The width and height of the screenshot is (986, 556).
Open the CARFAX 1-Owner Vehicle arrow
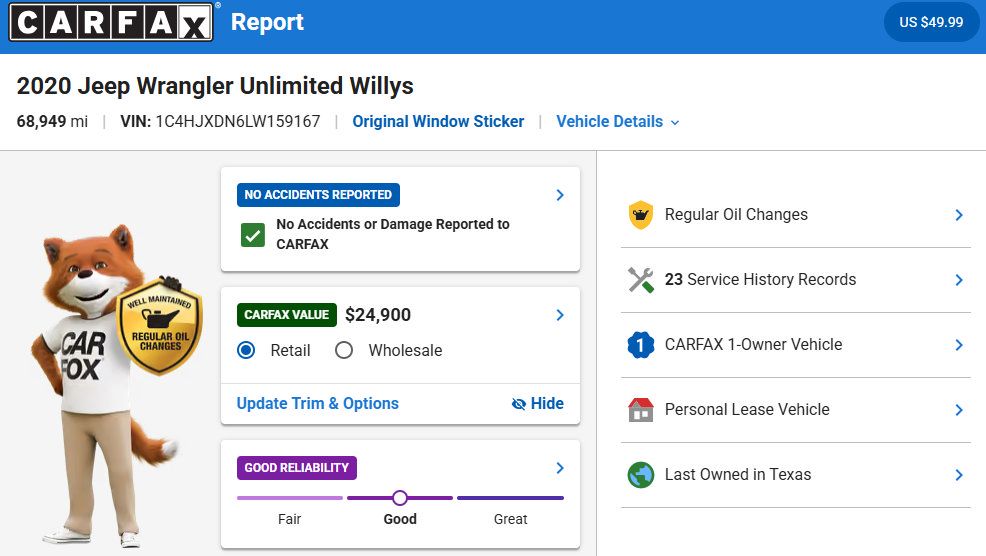point(959,345)
